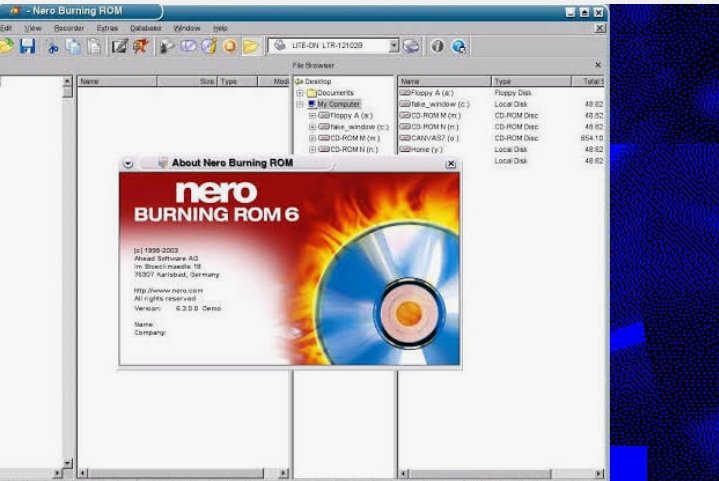Click the Save compilation floppy icon
Image resolution: width=719 pixels, height=481 pixels.
pos(27,46)
